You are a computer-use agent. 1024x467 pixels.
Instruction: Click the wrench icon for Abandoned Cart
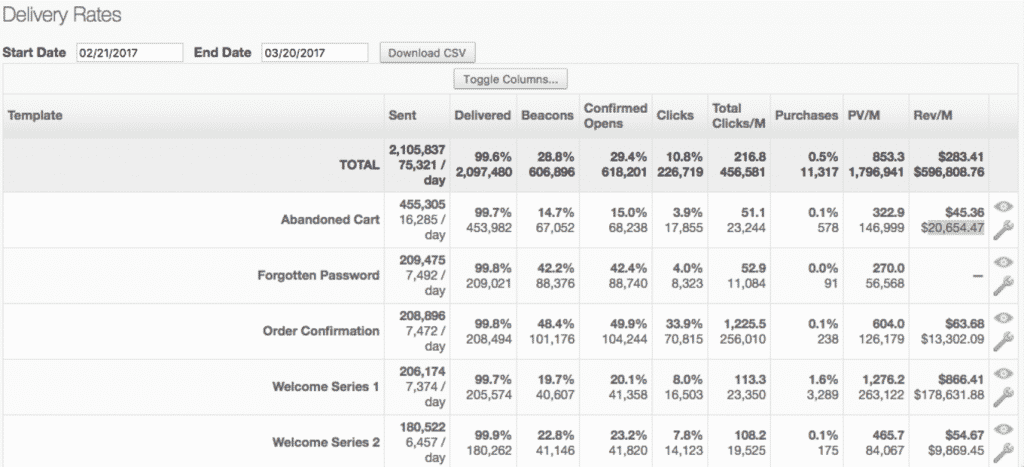click(x=1003, y=229)
